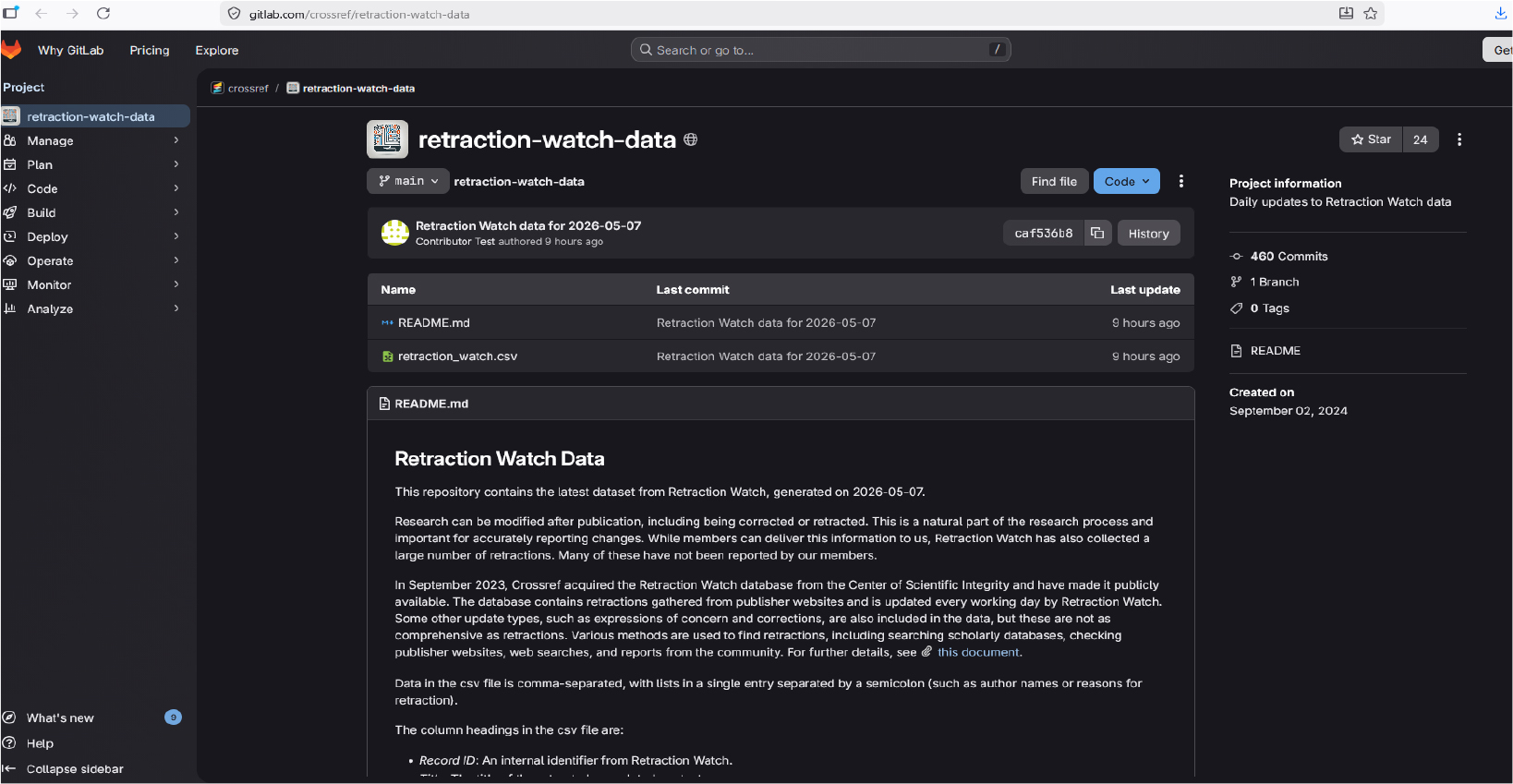Focus the Search or go to field
The image size is (1513, 784).
pos(821,50)
